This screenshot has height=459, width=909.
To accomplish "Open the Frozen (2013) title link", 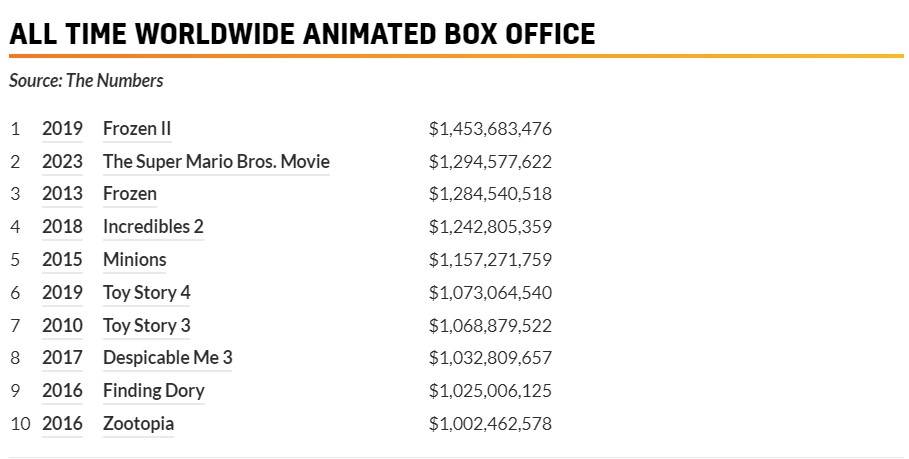I will coord(130,194).
